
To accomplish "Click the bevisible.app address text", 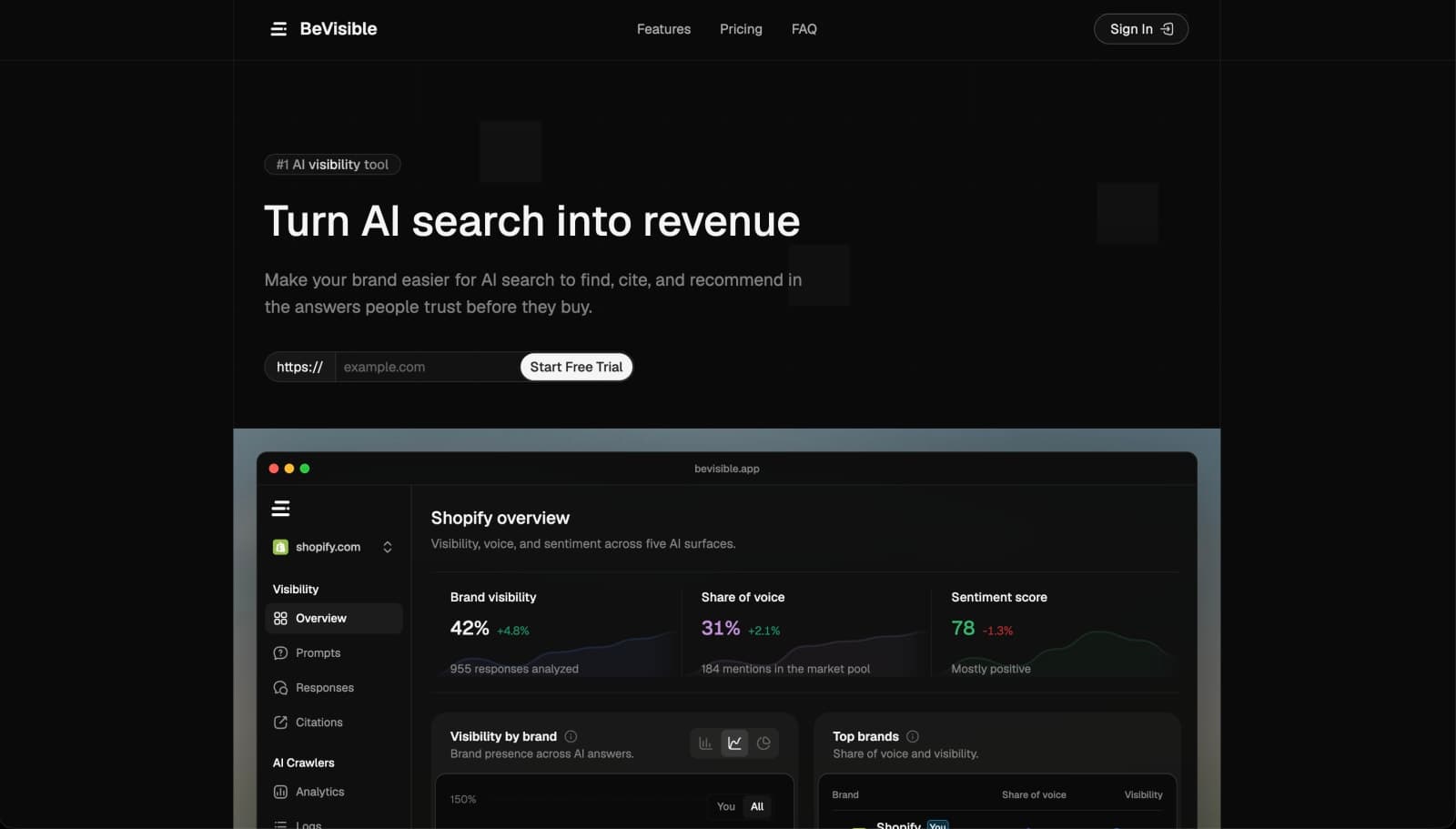I will coord(726,469).
